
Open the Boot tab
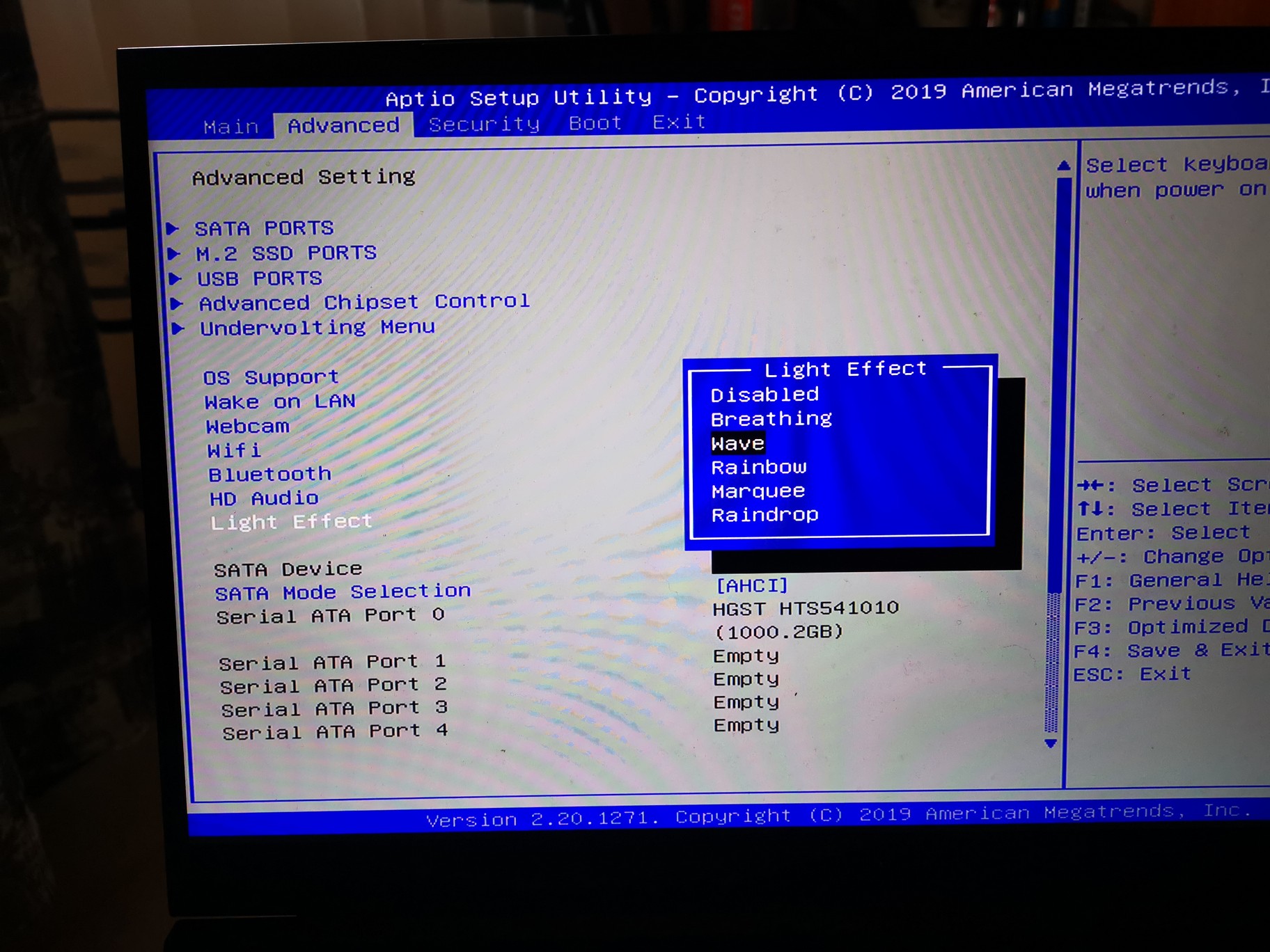pos(595,122)
